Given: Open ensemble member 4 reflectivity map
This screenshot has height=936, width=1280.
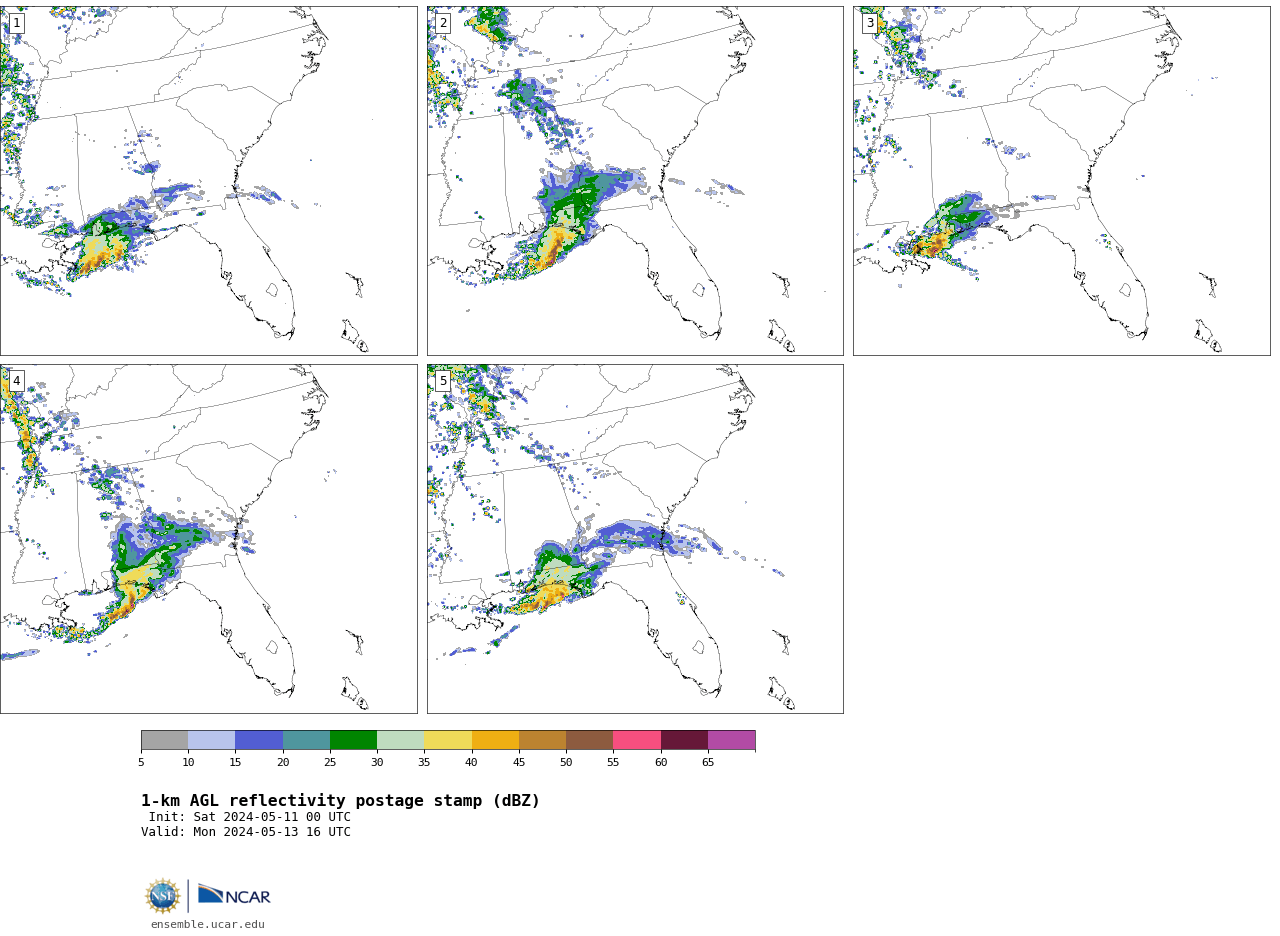Looking at the screenshot, I should click(208, 539).
